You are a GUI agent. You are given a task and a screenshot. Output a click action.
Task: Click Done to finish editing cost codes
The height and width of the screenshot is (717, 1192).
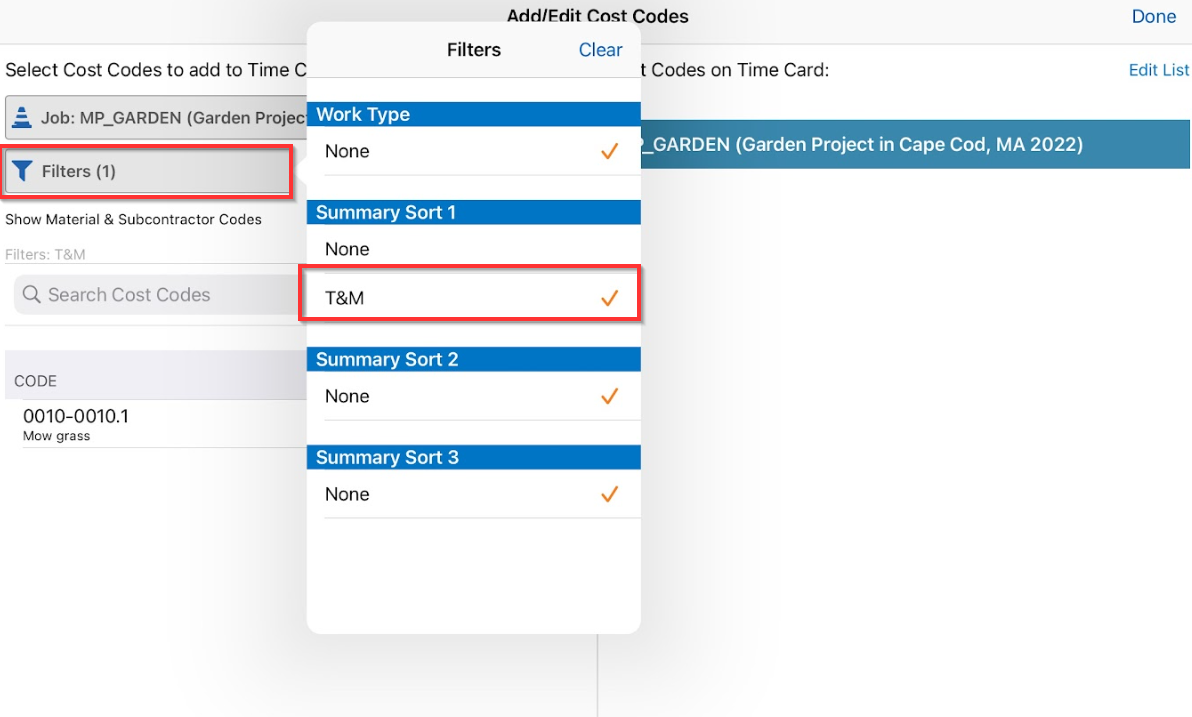click(1154, 16)
